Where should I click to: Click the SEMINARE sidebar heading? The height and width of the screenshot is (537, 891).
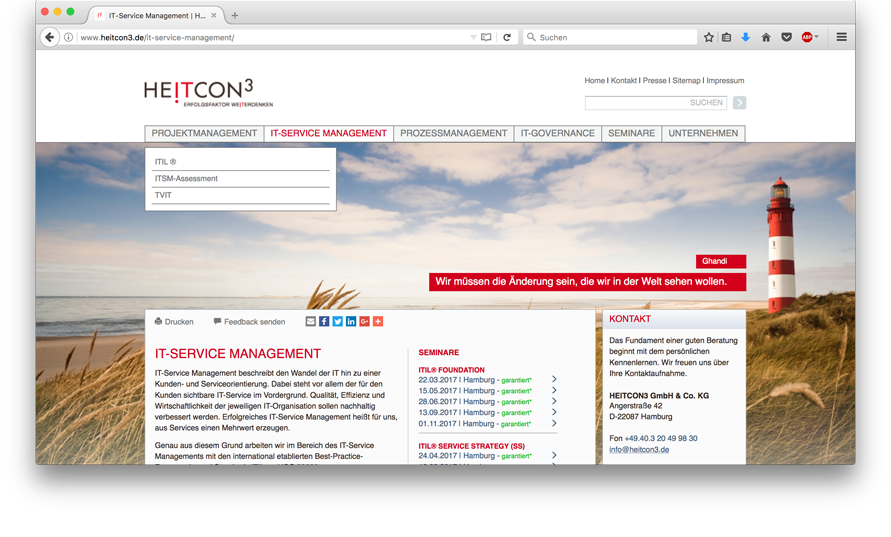[x=439, y=352]
